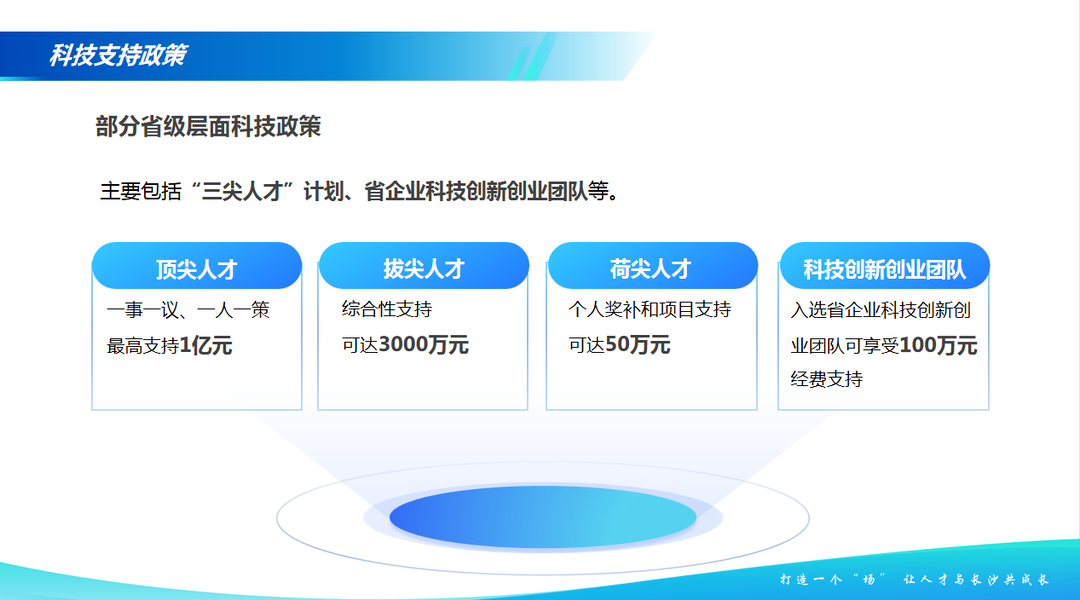Select the 顶尖人才 card header
Image resolution: width=1080 pixels, height=600 pixels.
tap(196, 268)
